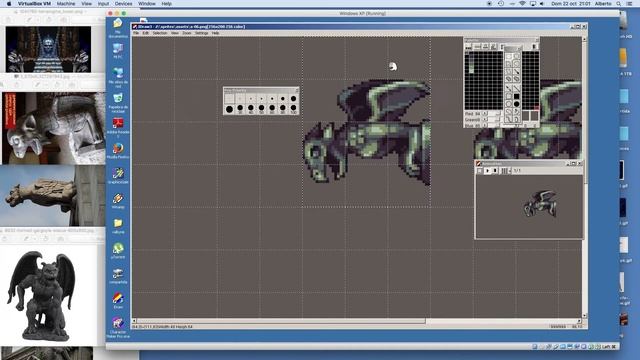Toggle the square button left of the Play button
Viewport: 640px width, 360px height.
(x=480, y=171)
